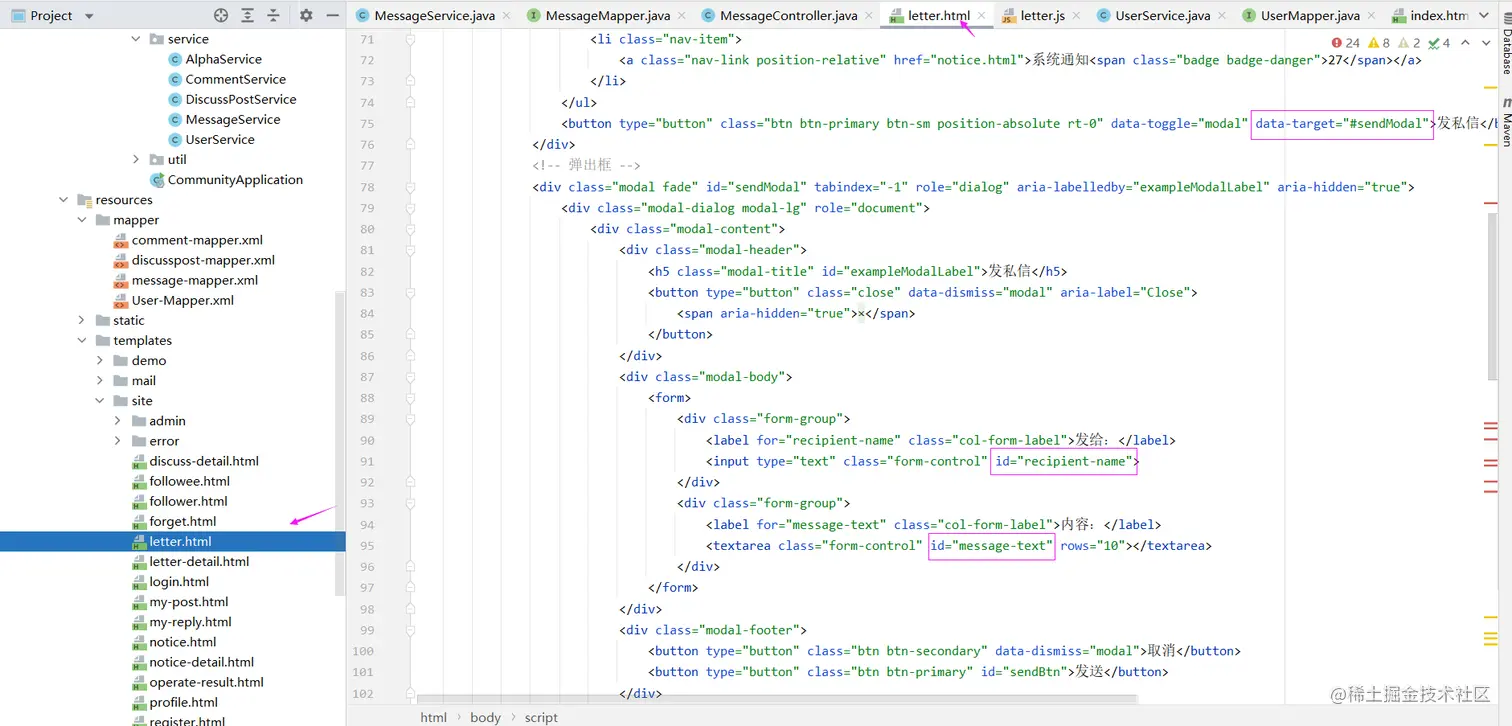Expand the demo folder
This screenshot has width=1512, height=726.
click(100, 360)
